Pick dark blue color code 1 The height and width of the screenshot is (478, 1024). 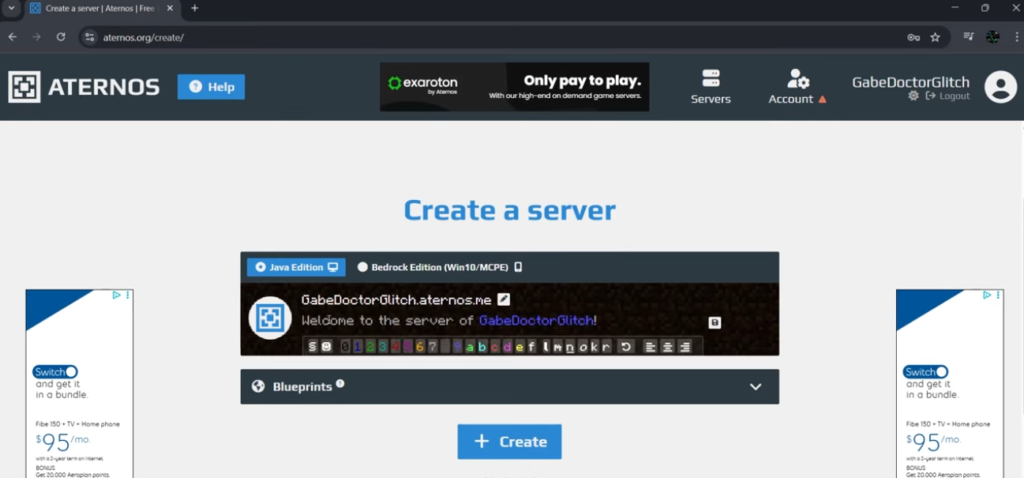pyautogui.click(x=358, y=347)
